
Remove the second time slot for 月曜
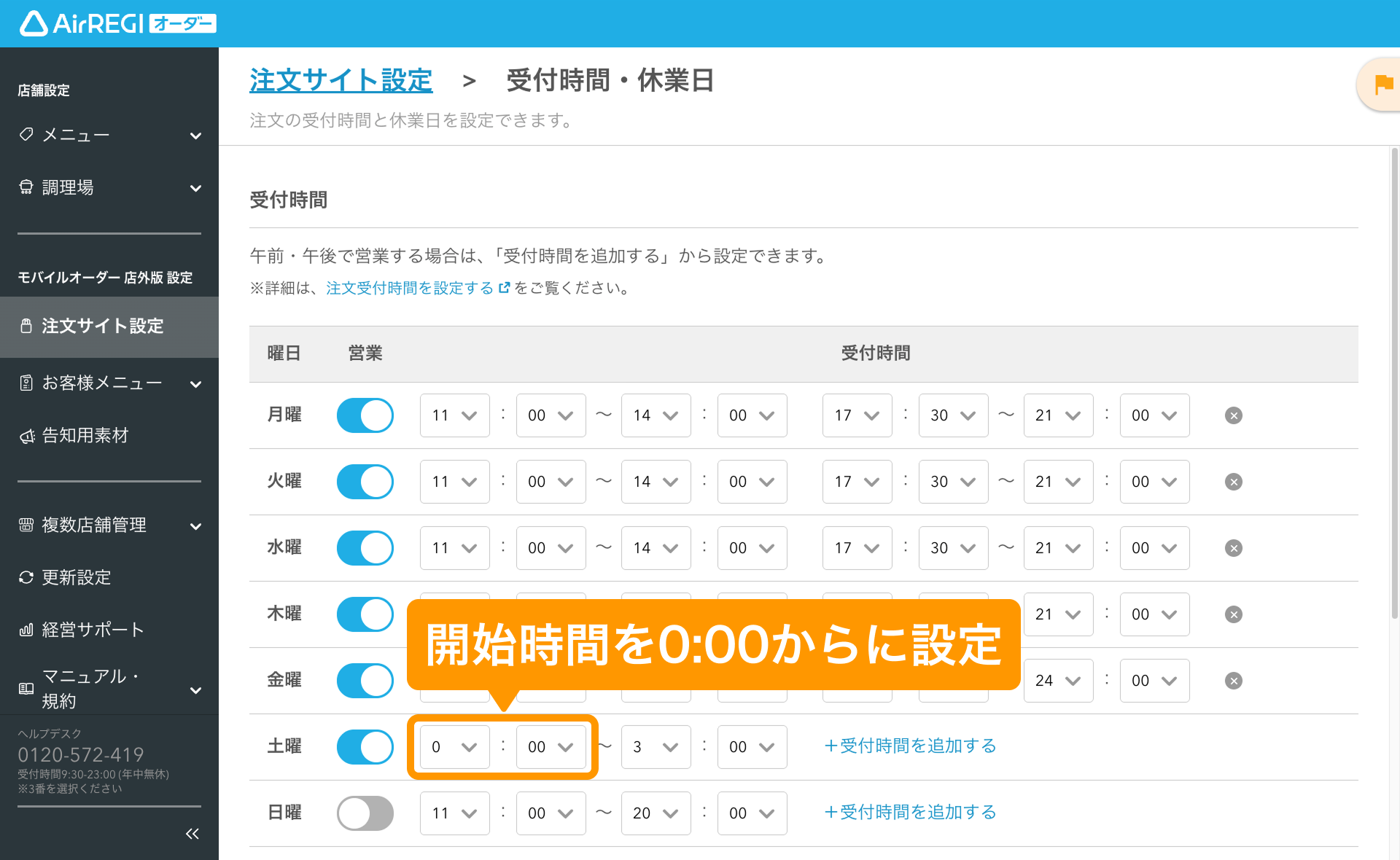coord(1234,415)
